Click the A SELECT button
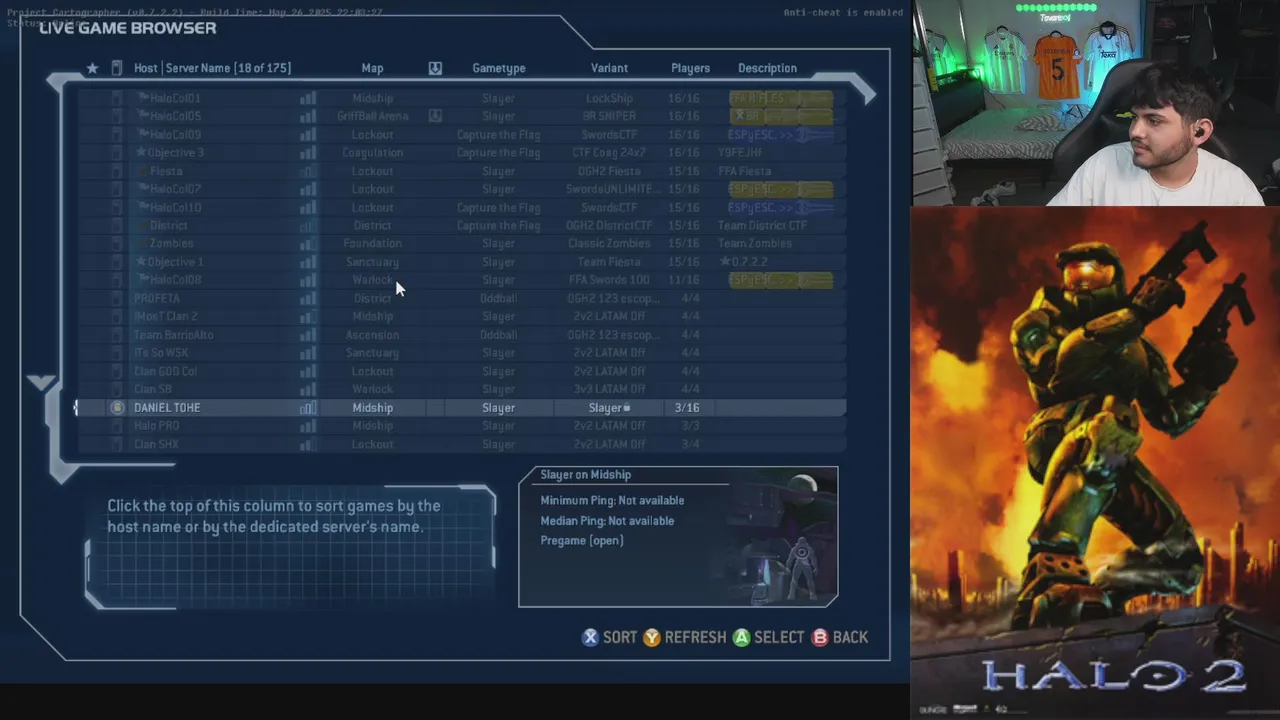 (768, 637)
